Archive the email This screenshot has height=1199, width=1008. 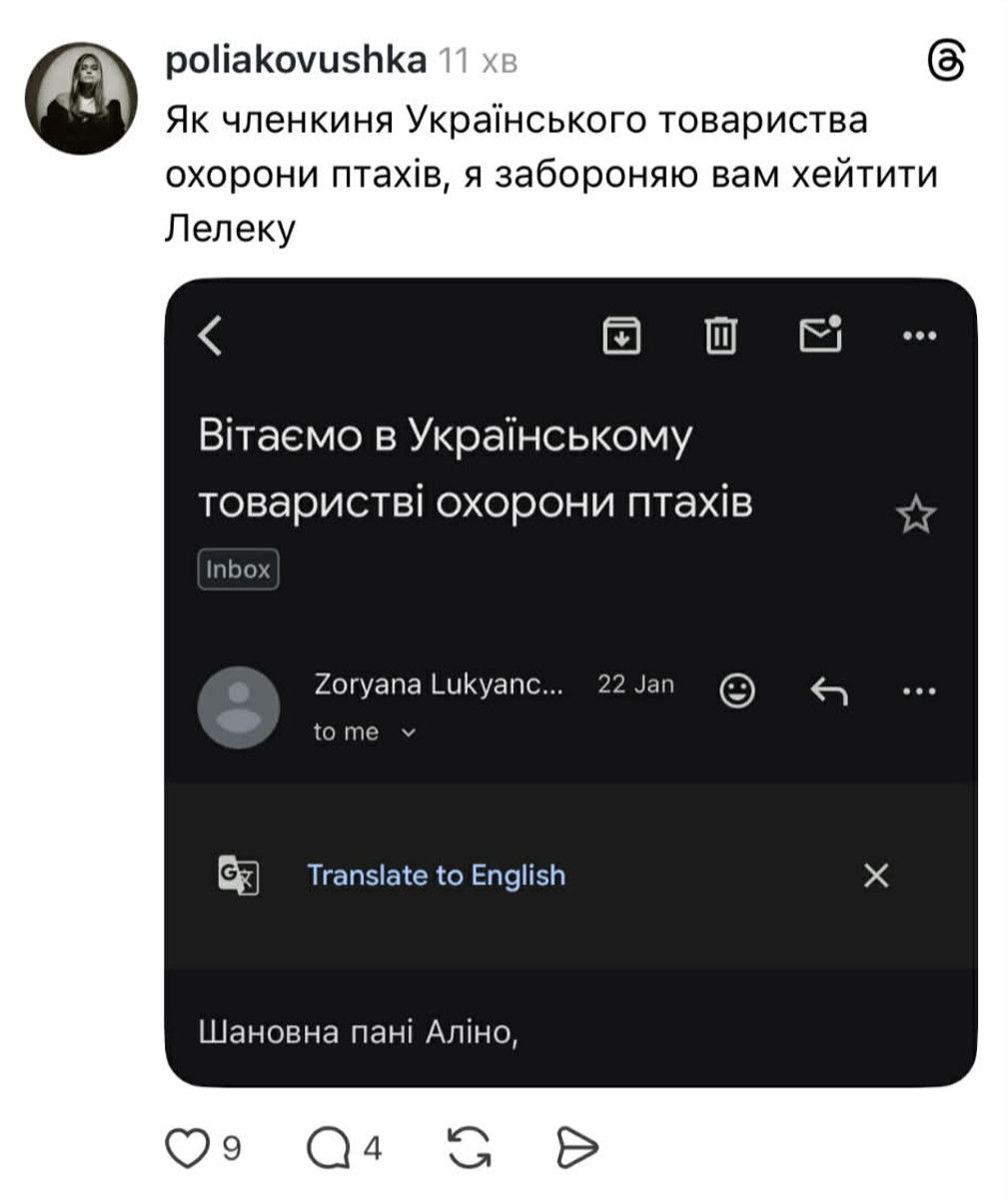tap(622, 337)
